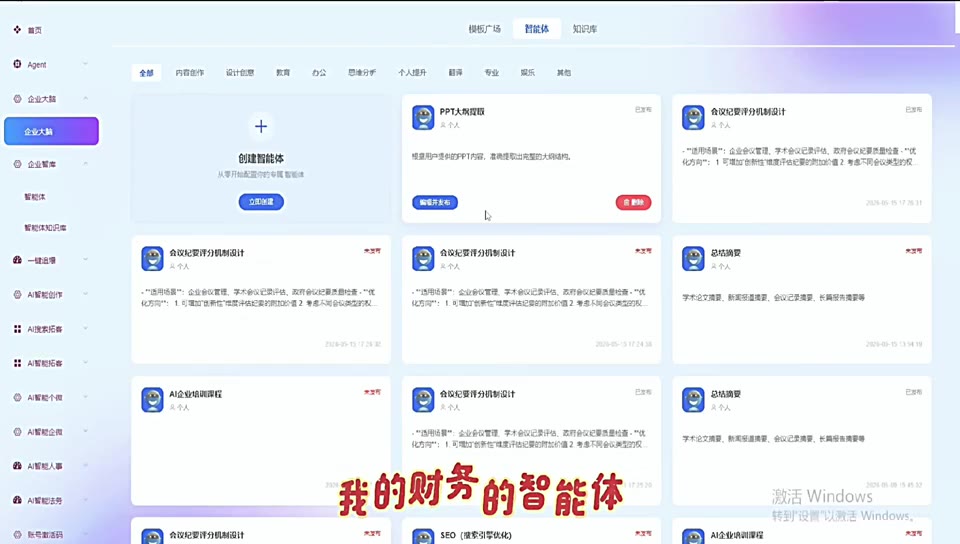
Task: Filter by 教育 category
Action: pos(283,72)
